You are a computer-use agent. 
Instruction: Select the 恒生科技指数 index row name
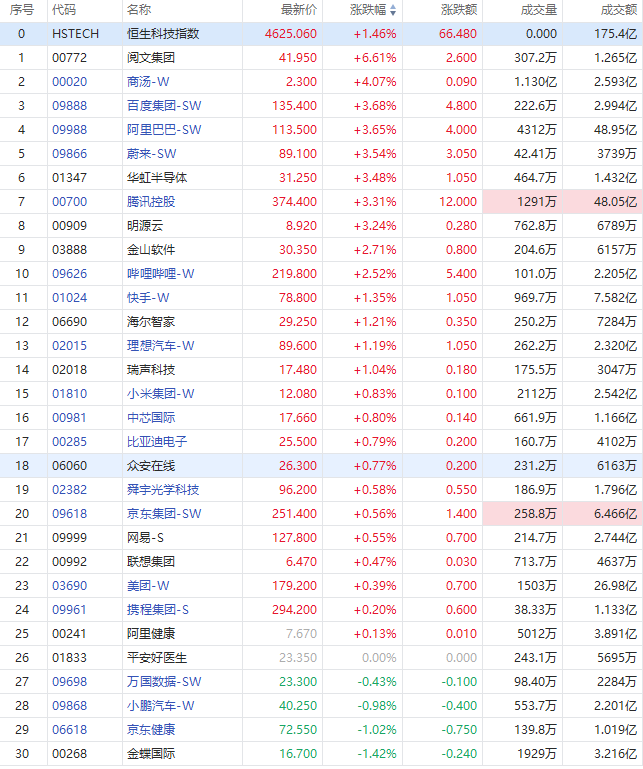pyautogui.click(x=163, y=34)
